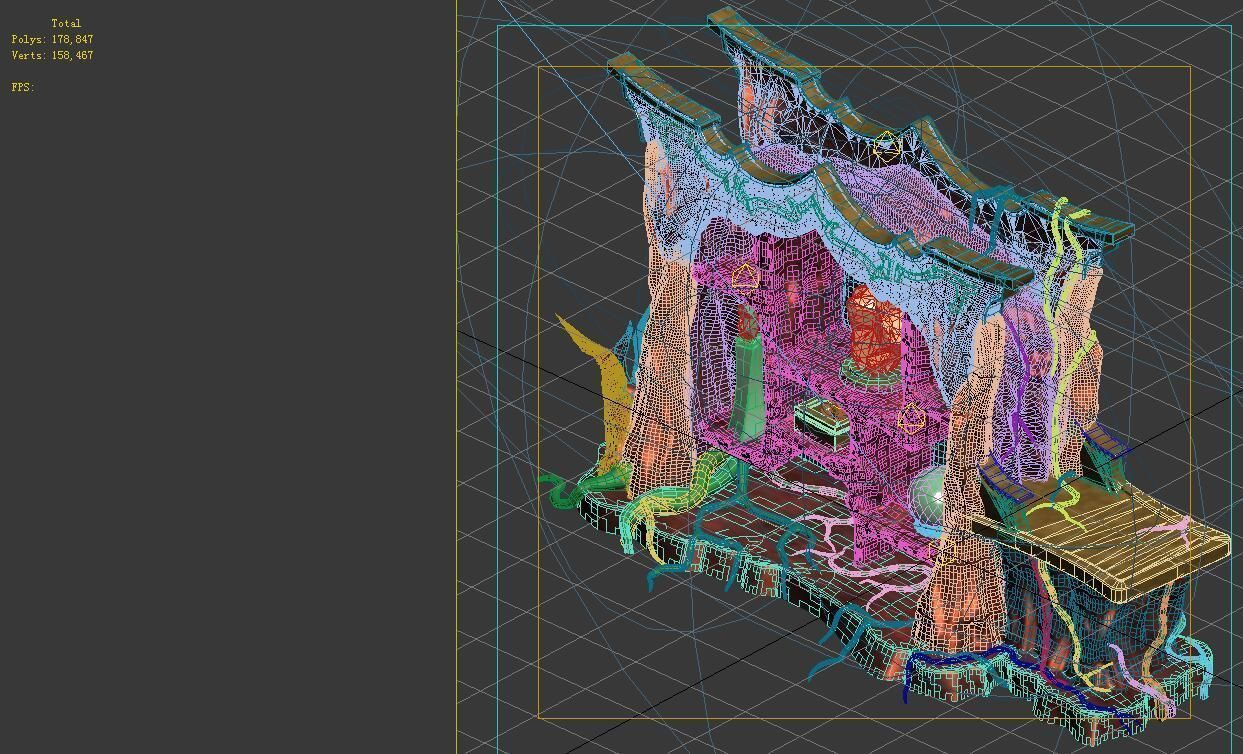Select the light gizmo above the green pillar
Image resolution: width=1243 pixels, height=754 pixels.
[x=744, y=277]
